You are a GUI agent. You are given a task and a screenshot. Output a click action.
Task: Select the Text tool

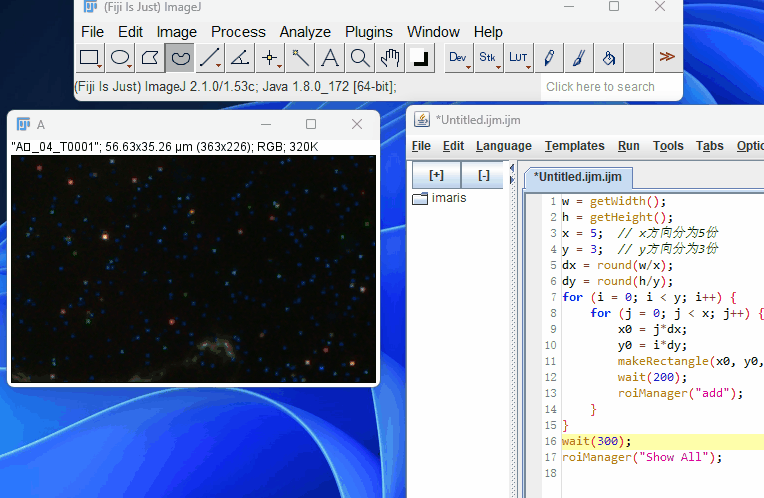pyautogui.click(x=330, y=58)
